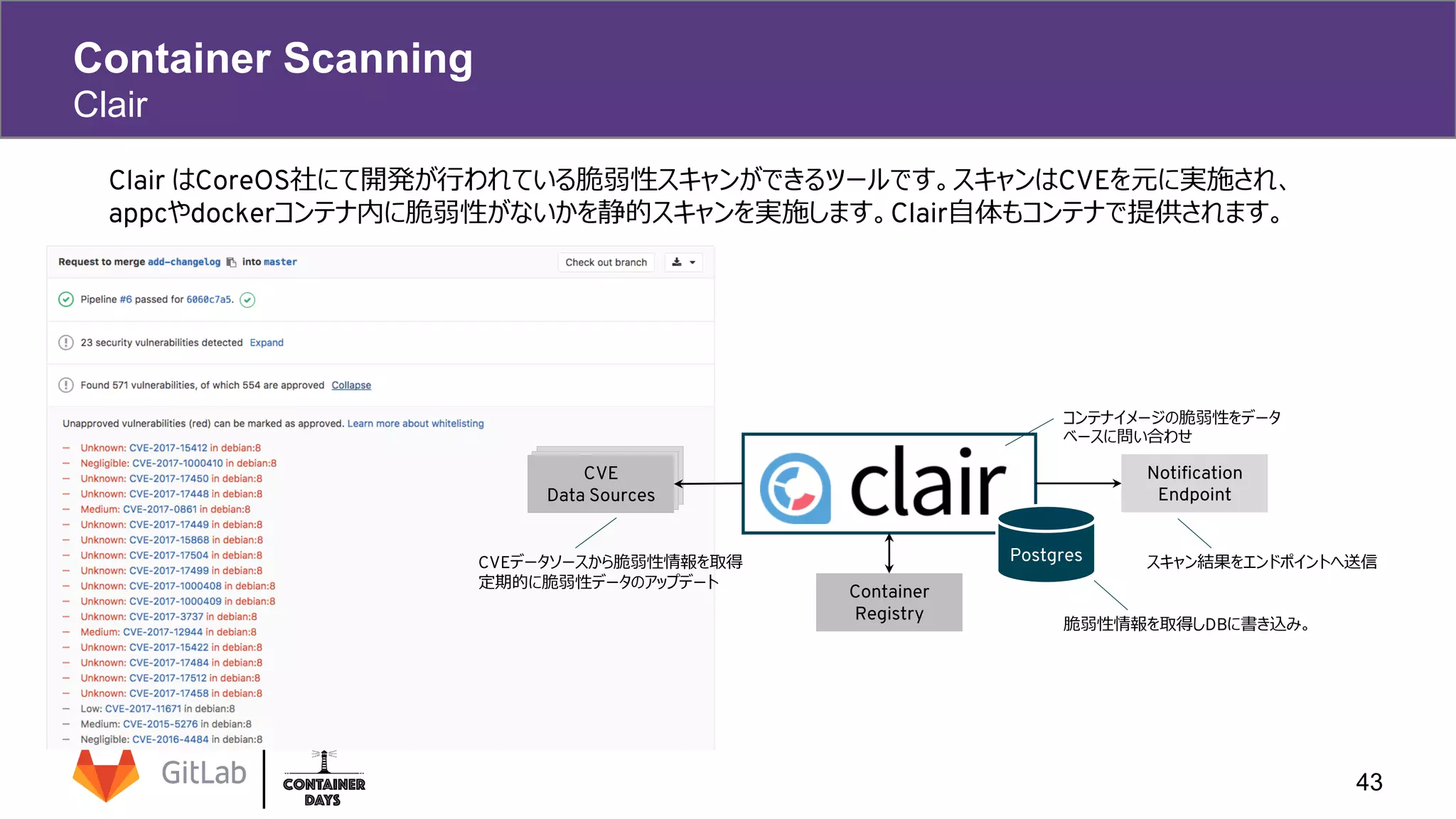Click the copy branch name icon
Viewport: 1456px width, 819px height.
pos(231,262)
